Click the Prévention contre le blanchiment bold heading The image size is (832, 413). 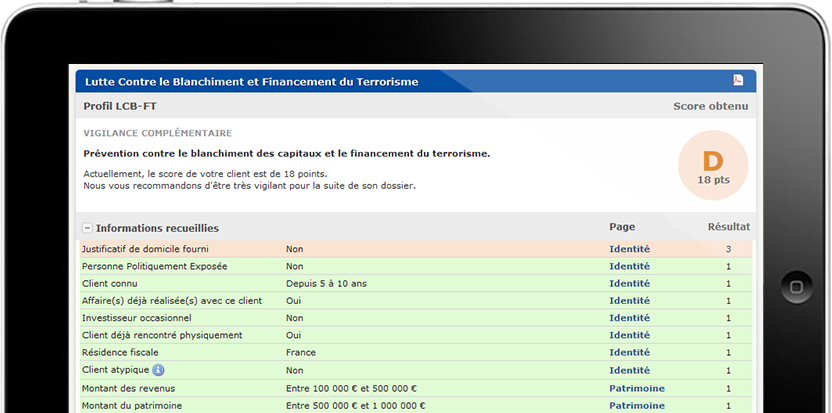[287, 154]
